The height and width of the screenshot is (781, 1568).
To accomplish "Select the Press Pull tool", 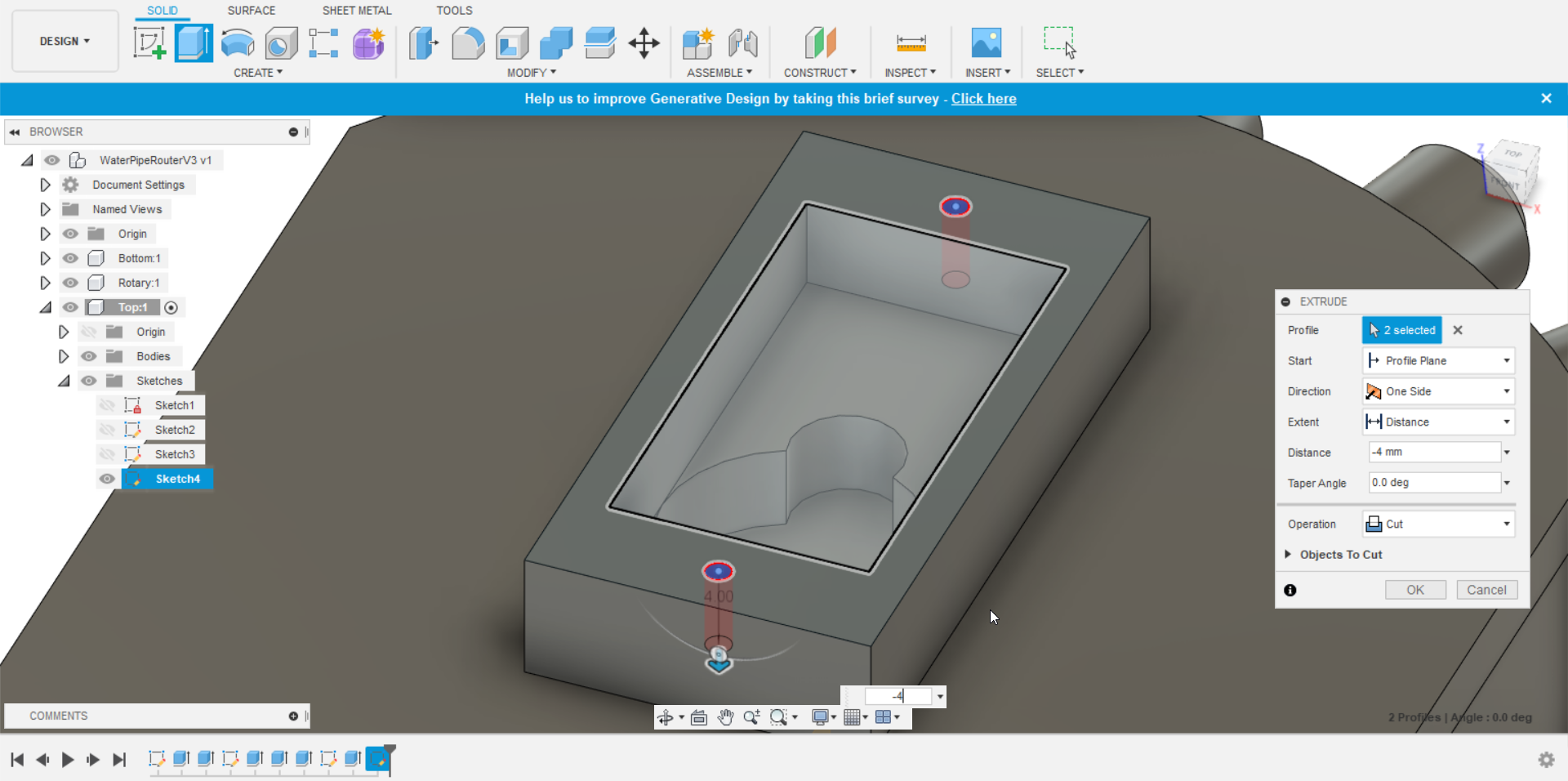I will [x=423, y=42].
